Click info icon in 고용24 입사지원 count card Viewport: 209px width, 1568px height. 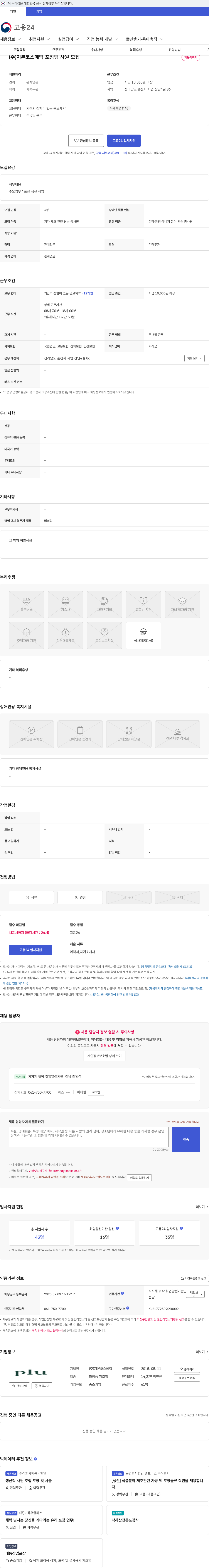(x=182, y=1228)
